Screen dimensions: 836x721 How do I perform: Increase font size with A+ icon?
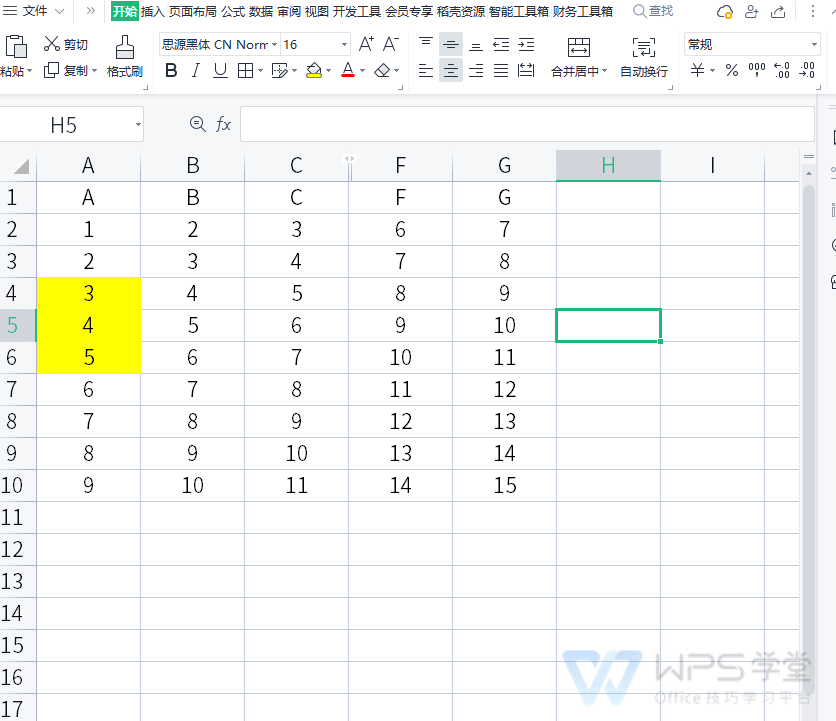(x=366, y=44)
